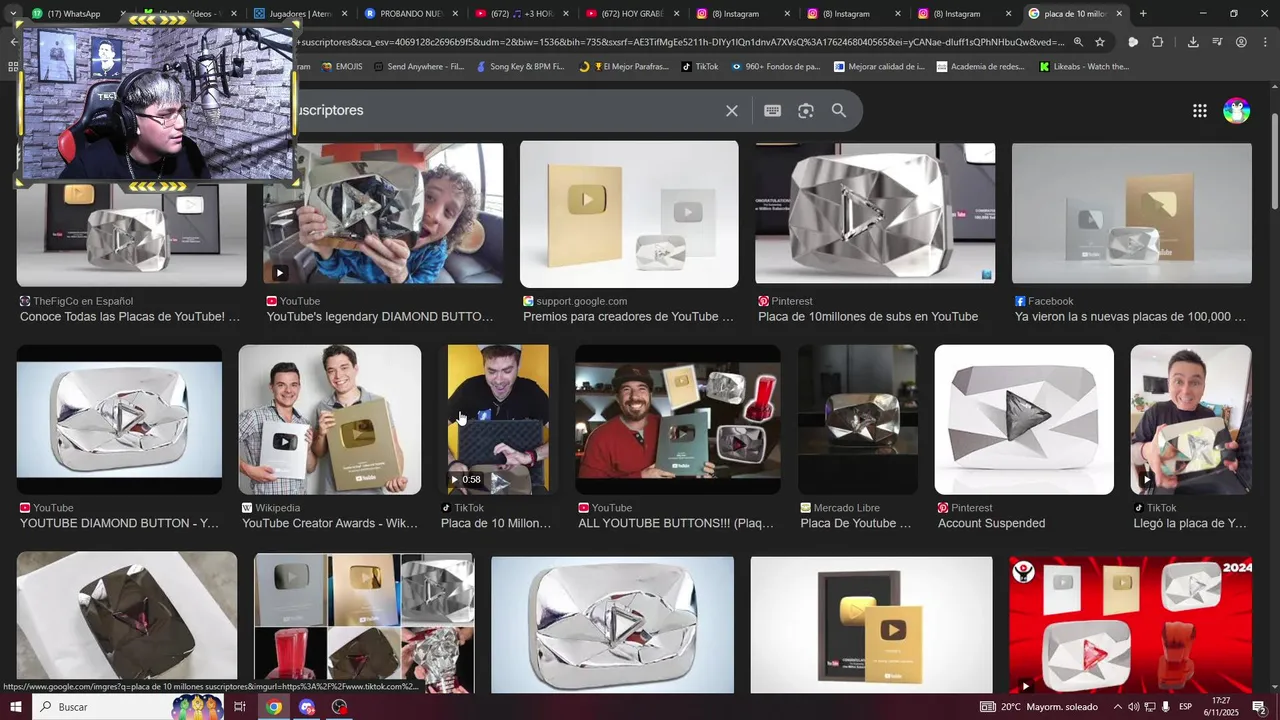Open the Pinterest Account Suspended thumbnail
Screen dimensions: 1280x720
(1024, 419)
